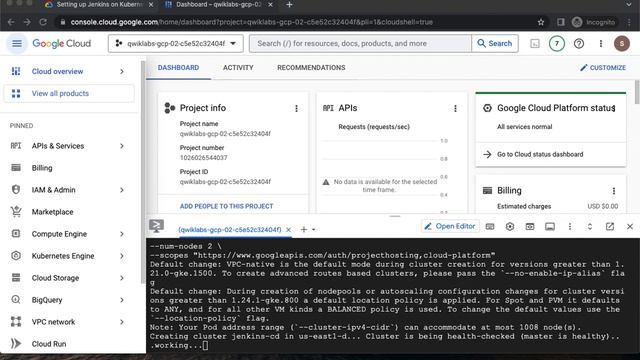
Task: Select the qwiklabs-gcp-02 Cloud Shell terminal tab
Action: tap(229, 230)
